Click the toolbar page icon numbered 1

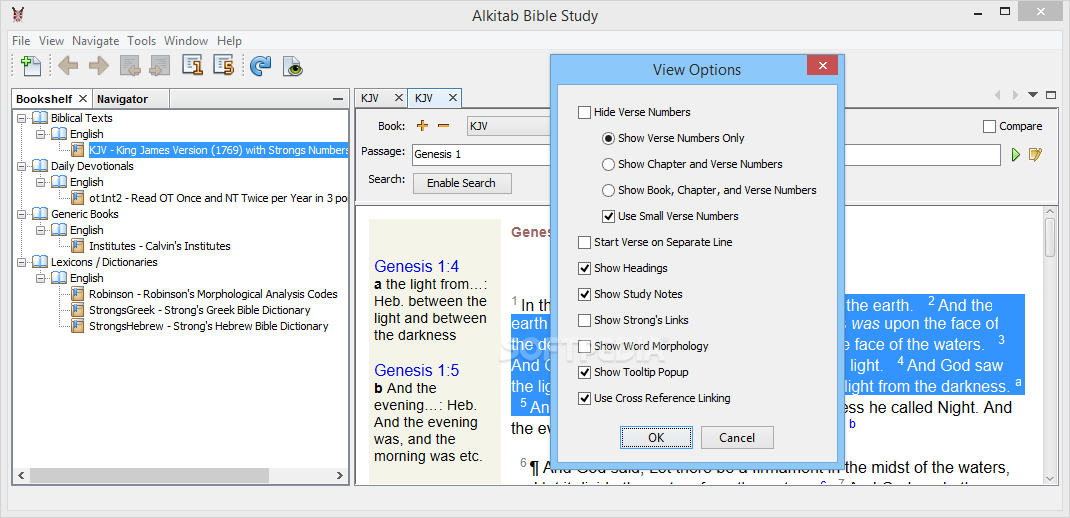pyautogui.click(x=192, y=65)
